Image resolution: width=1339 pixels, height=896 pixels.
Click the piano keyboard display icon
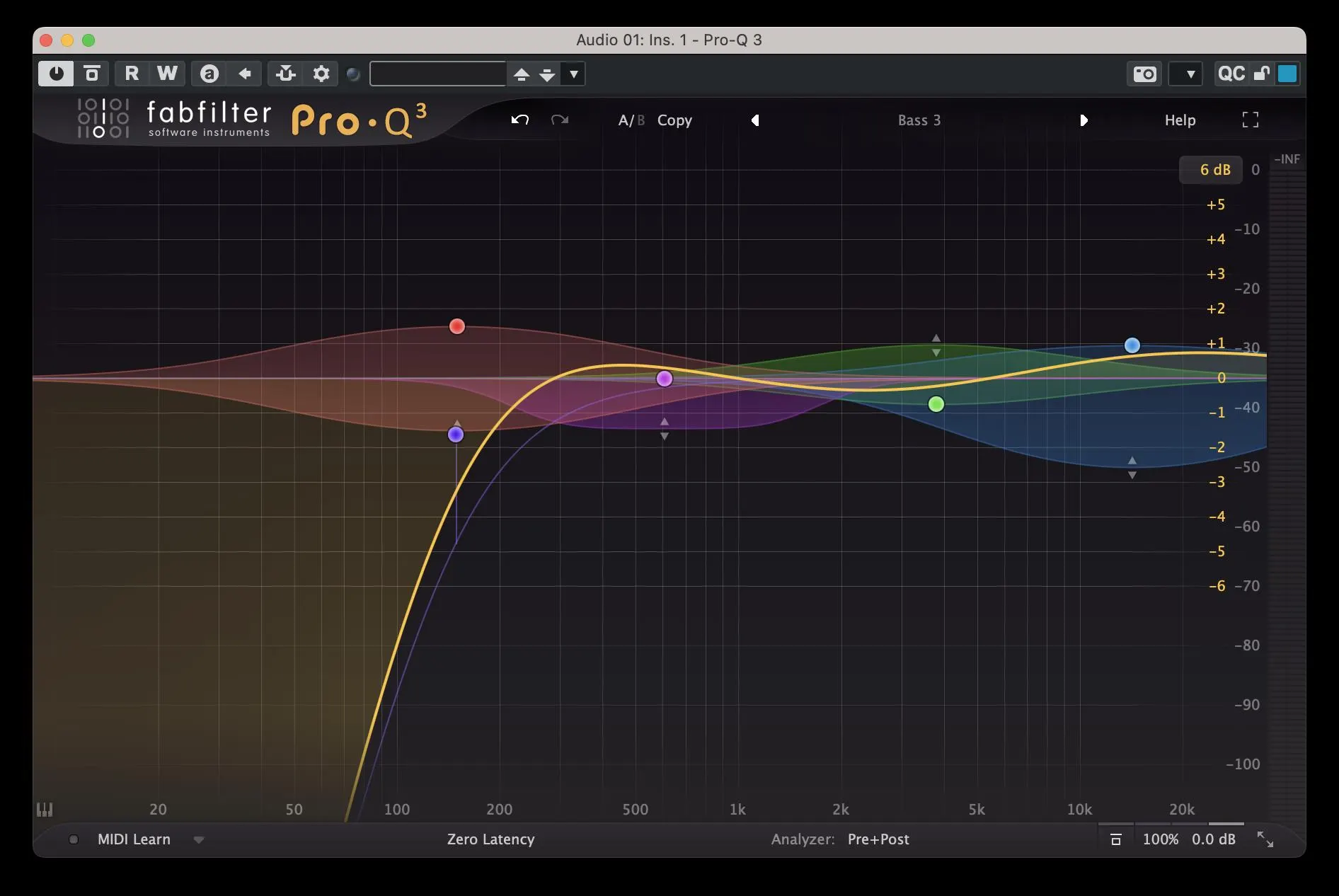point(45,809)
